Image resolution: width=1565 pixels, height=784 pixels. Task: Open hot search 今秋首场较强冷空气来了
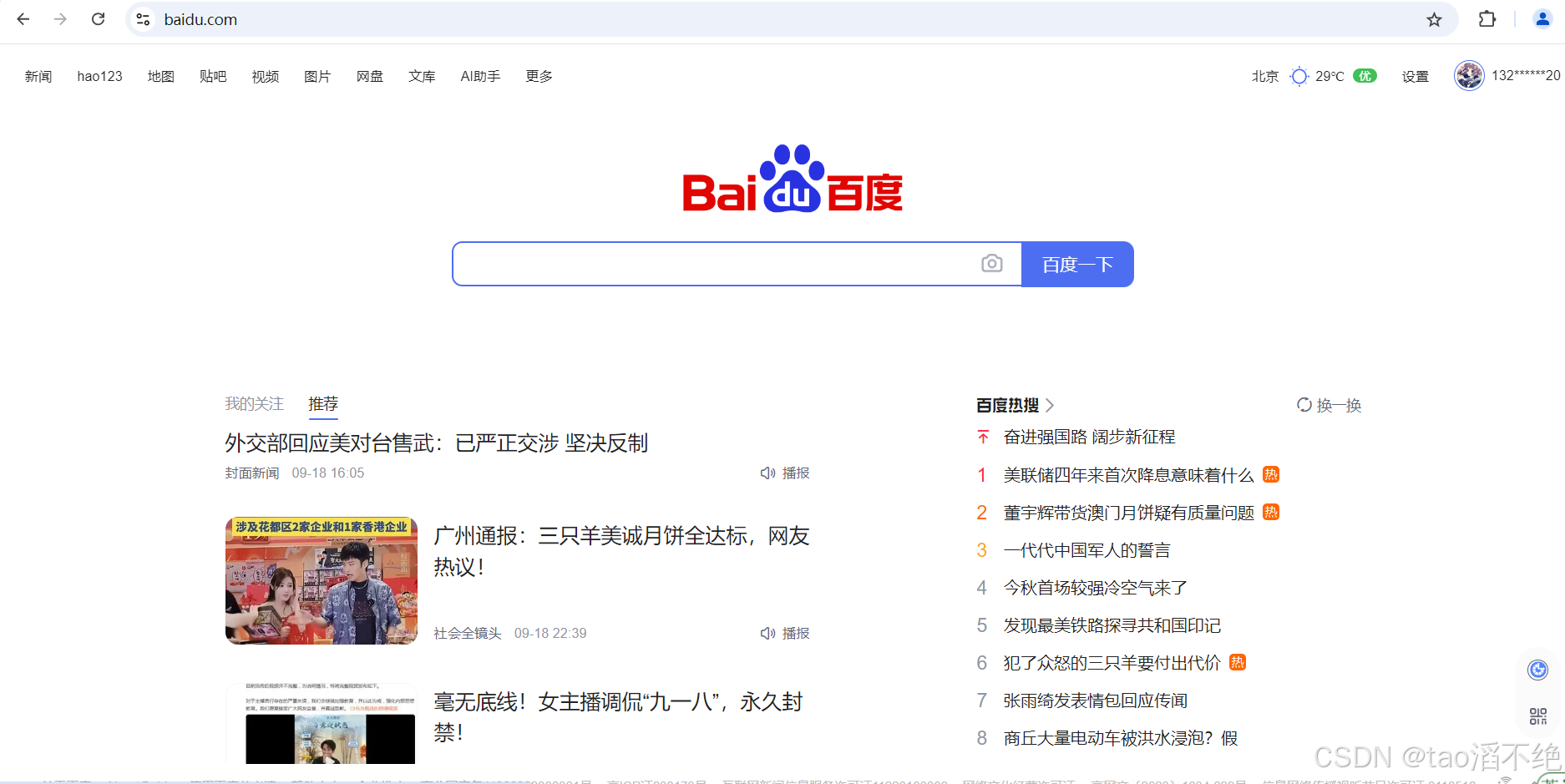1095,587
